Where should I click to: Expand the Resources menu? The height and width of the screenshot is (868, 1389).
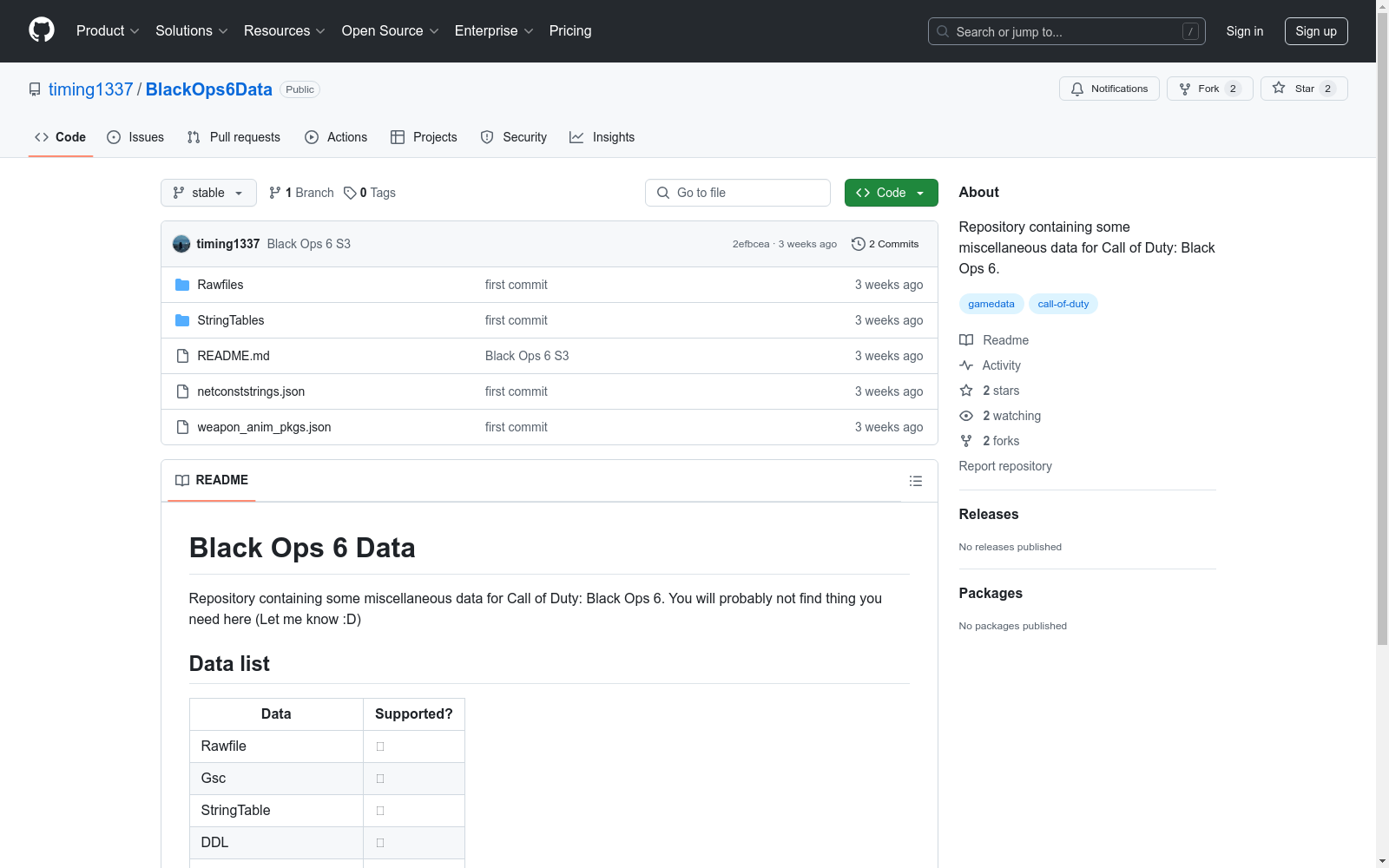[x=285, y=31]
